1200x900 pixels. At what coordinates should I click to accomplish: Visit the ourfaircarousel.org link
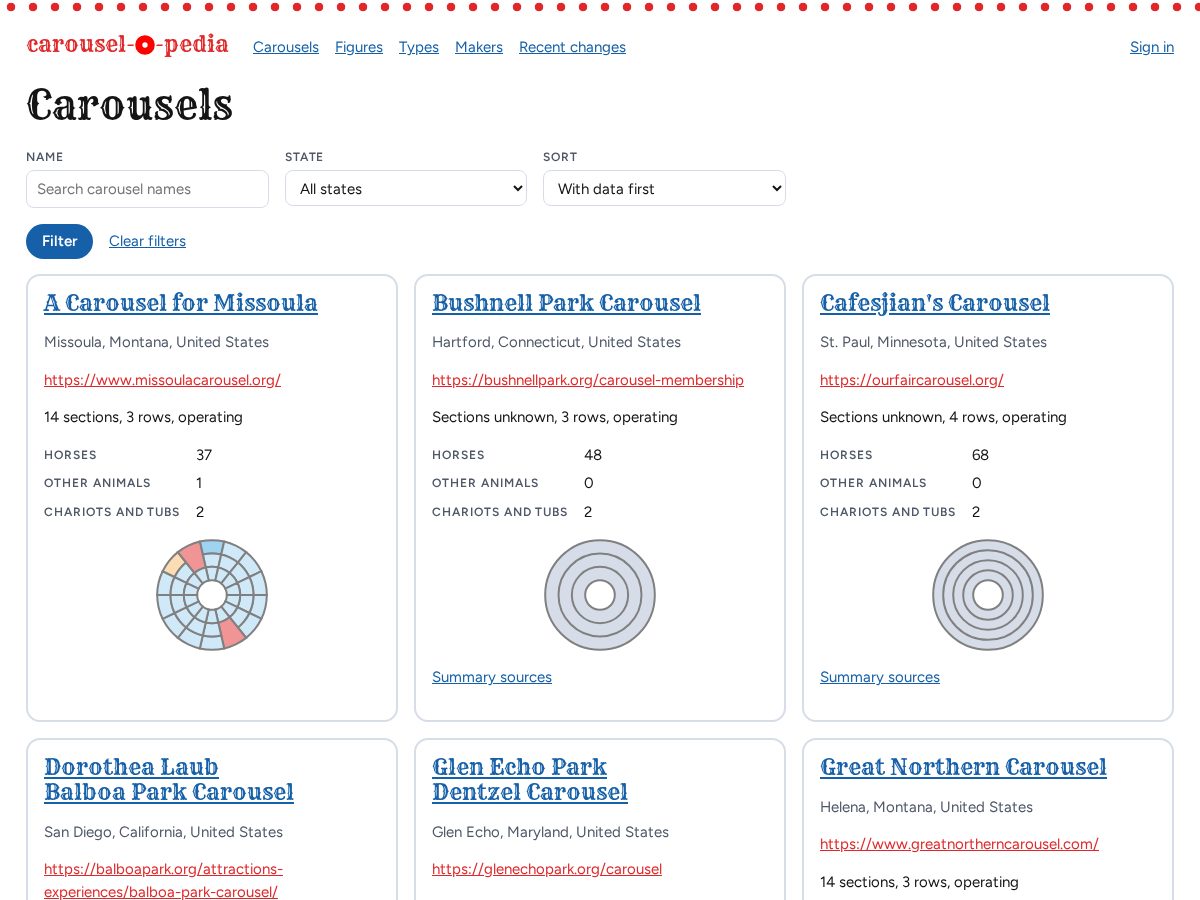(x=912, y=380)
